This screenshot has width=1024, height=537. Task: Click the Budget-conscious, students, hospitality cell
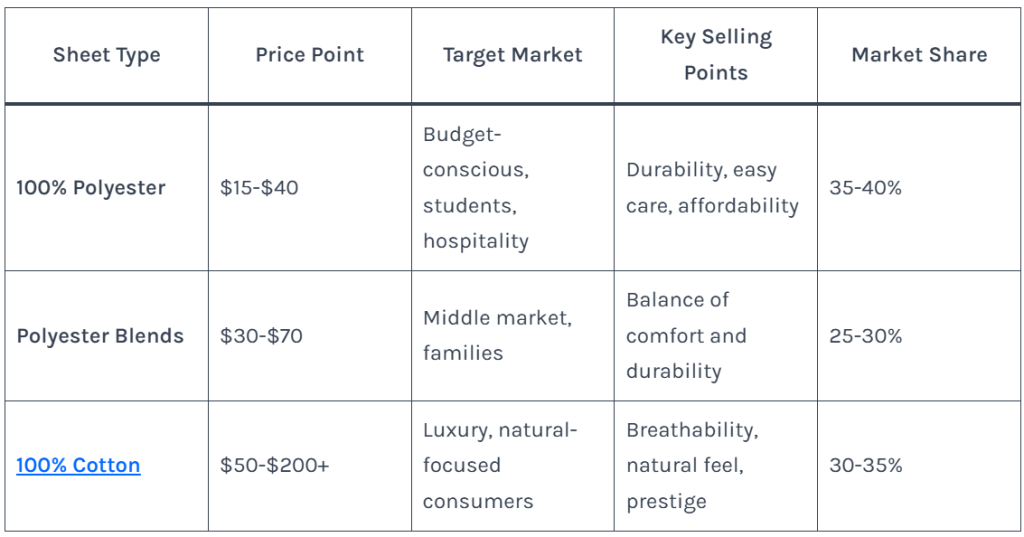(476, 187)
